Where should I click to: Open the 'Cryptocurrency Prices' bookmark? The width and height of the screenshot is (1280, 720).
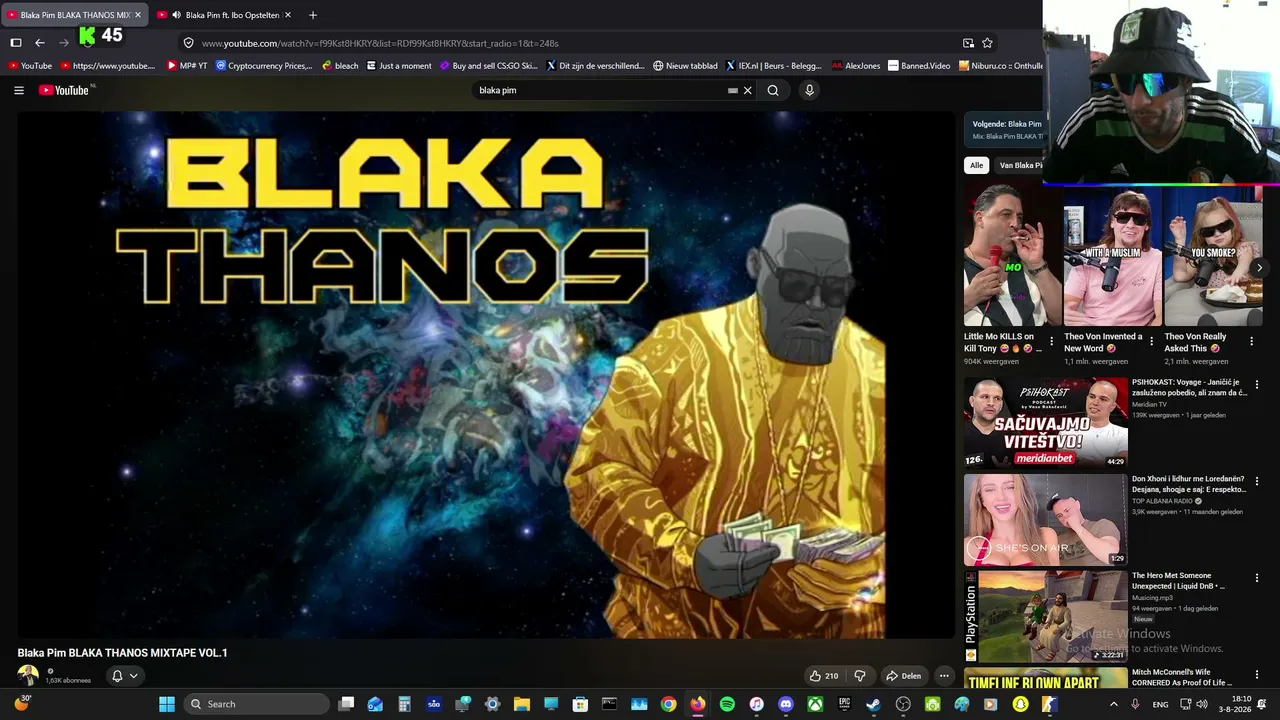(264, 66)
